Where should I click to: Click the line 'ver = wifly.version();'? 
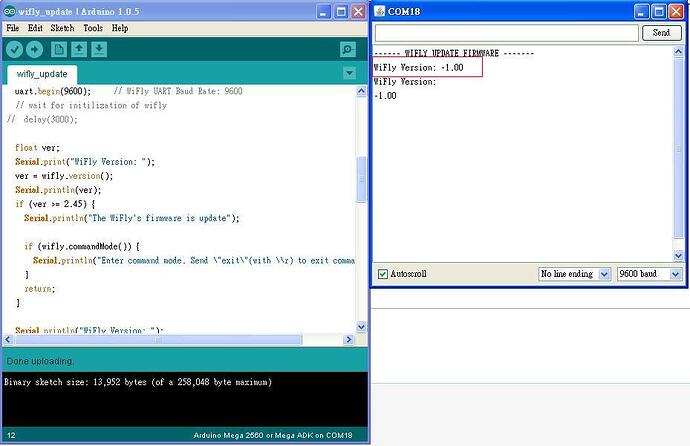pyautogui.click(x=64, y=176)
